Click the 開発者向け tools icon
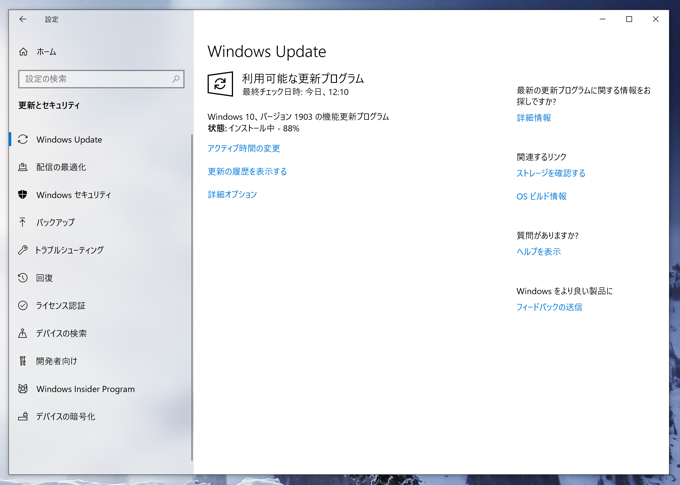 [23, 361]
